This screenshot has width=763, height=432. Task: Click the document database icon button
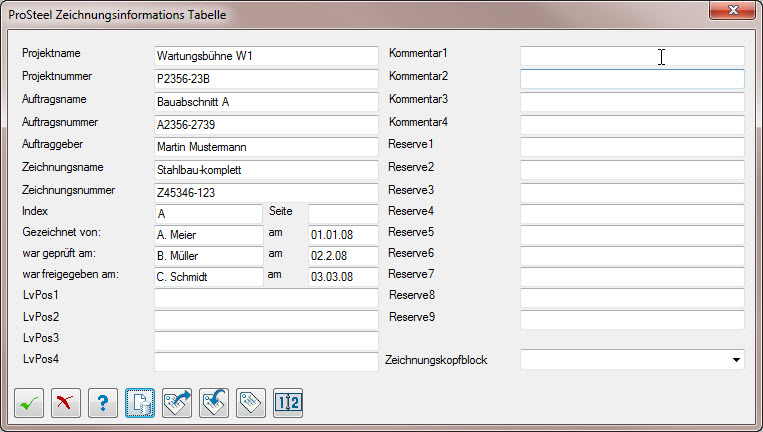140,403
